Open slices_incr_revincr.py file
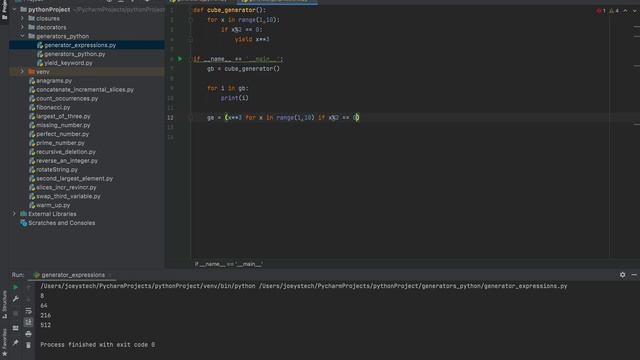Viewport: 640px width, 360px height. click(66, 188)
